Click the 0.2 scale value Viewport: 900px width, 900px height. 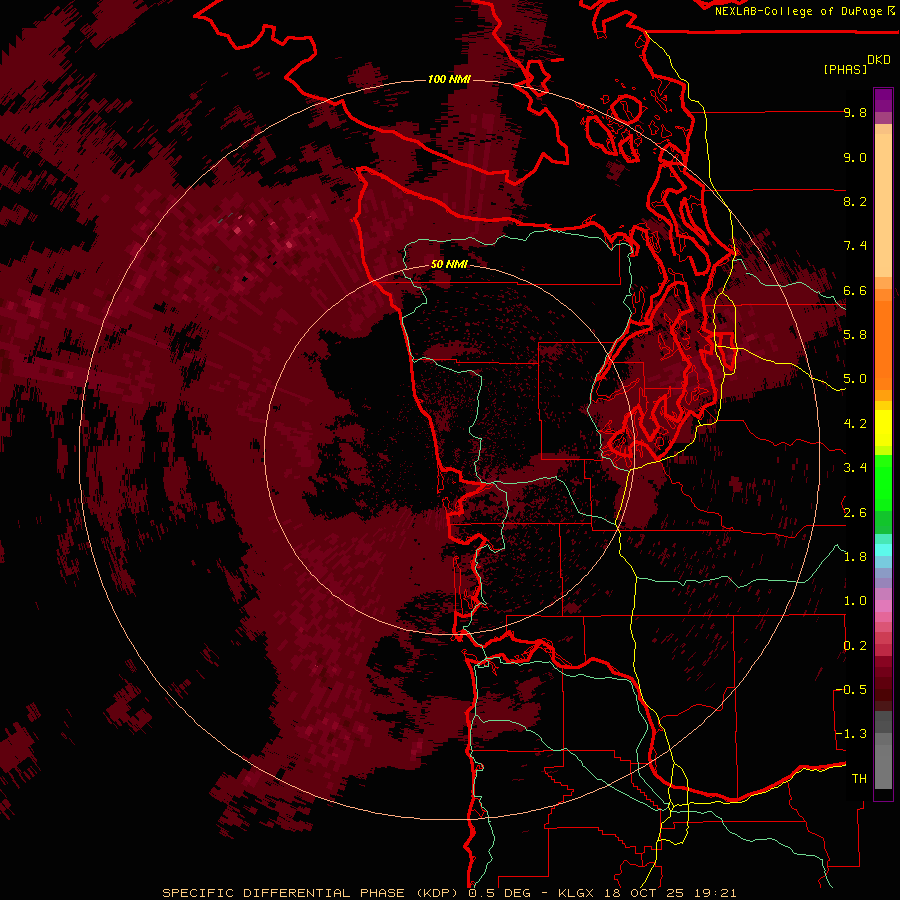pyautogui.click(x=855, y=646)
